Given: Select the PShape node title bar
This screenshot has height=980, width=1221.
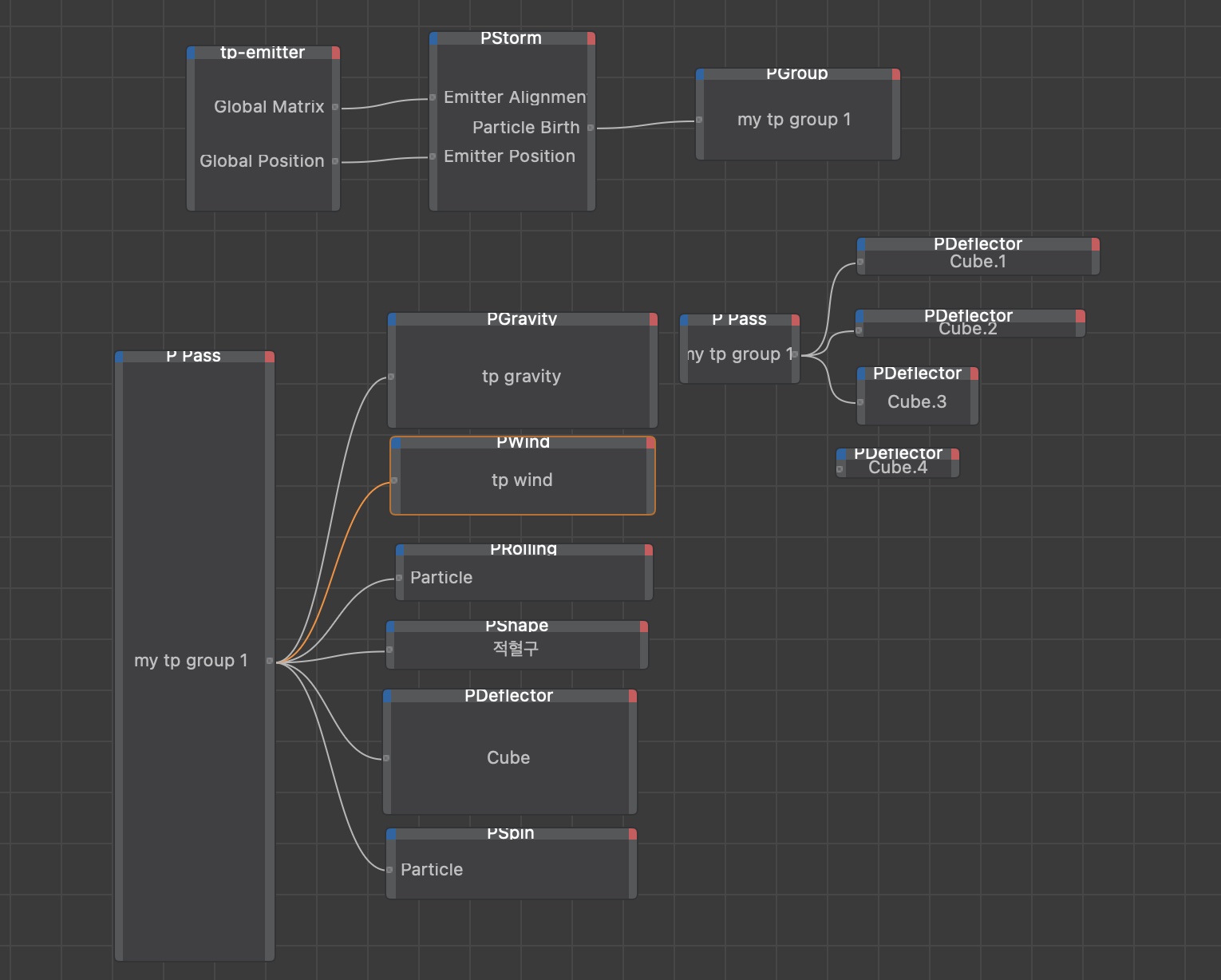Looking at the screenshot, I should click(x=517, y=627).
